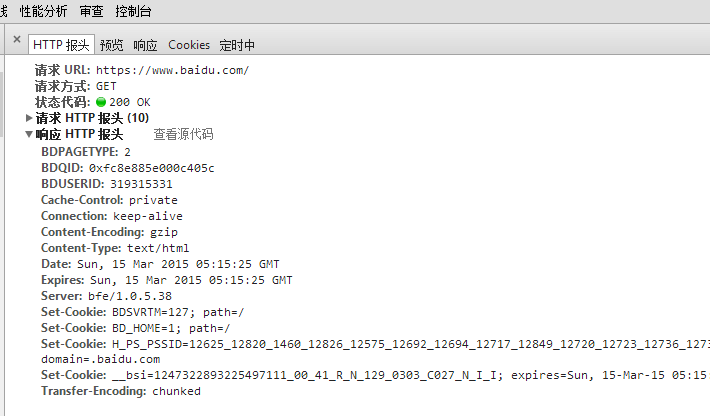Switch to the 响应 tab
Screen dimensions: 710x416
(x=145, y=45)
